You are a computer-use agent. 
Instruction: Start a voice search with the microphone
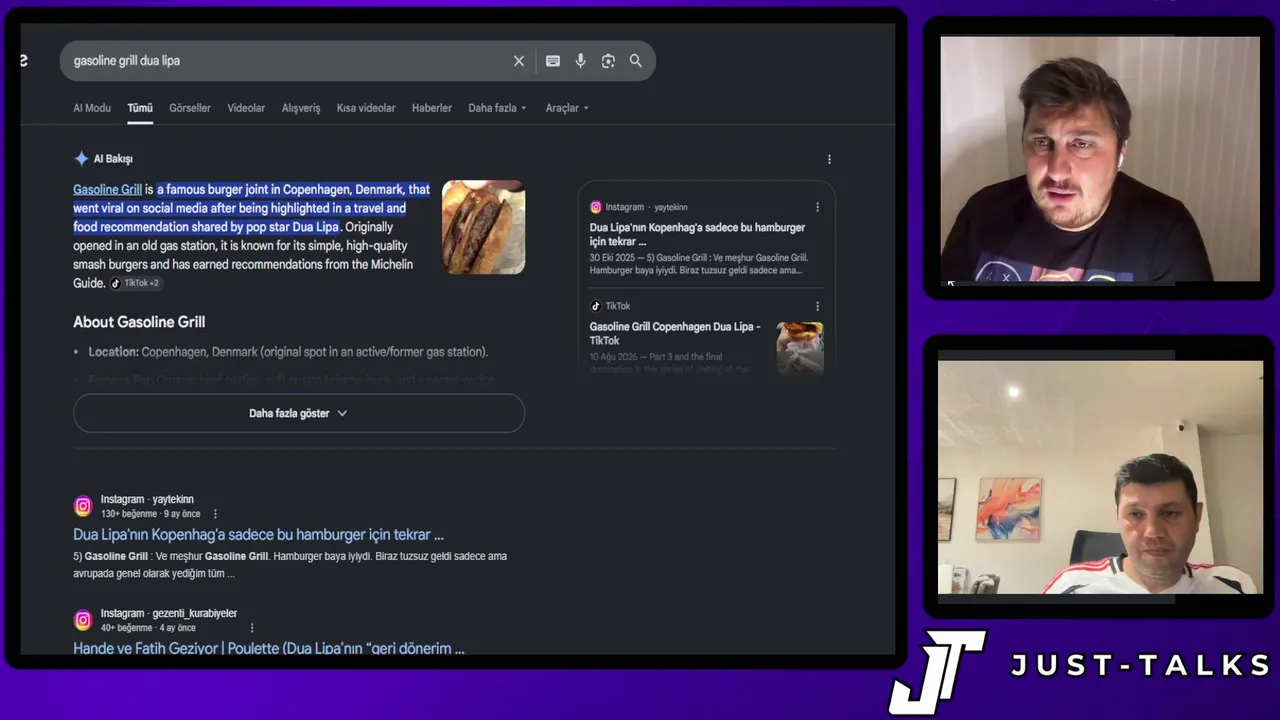[x=581, y=61]
